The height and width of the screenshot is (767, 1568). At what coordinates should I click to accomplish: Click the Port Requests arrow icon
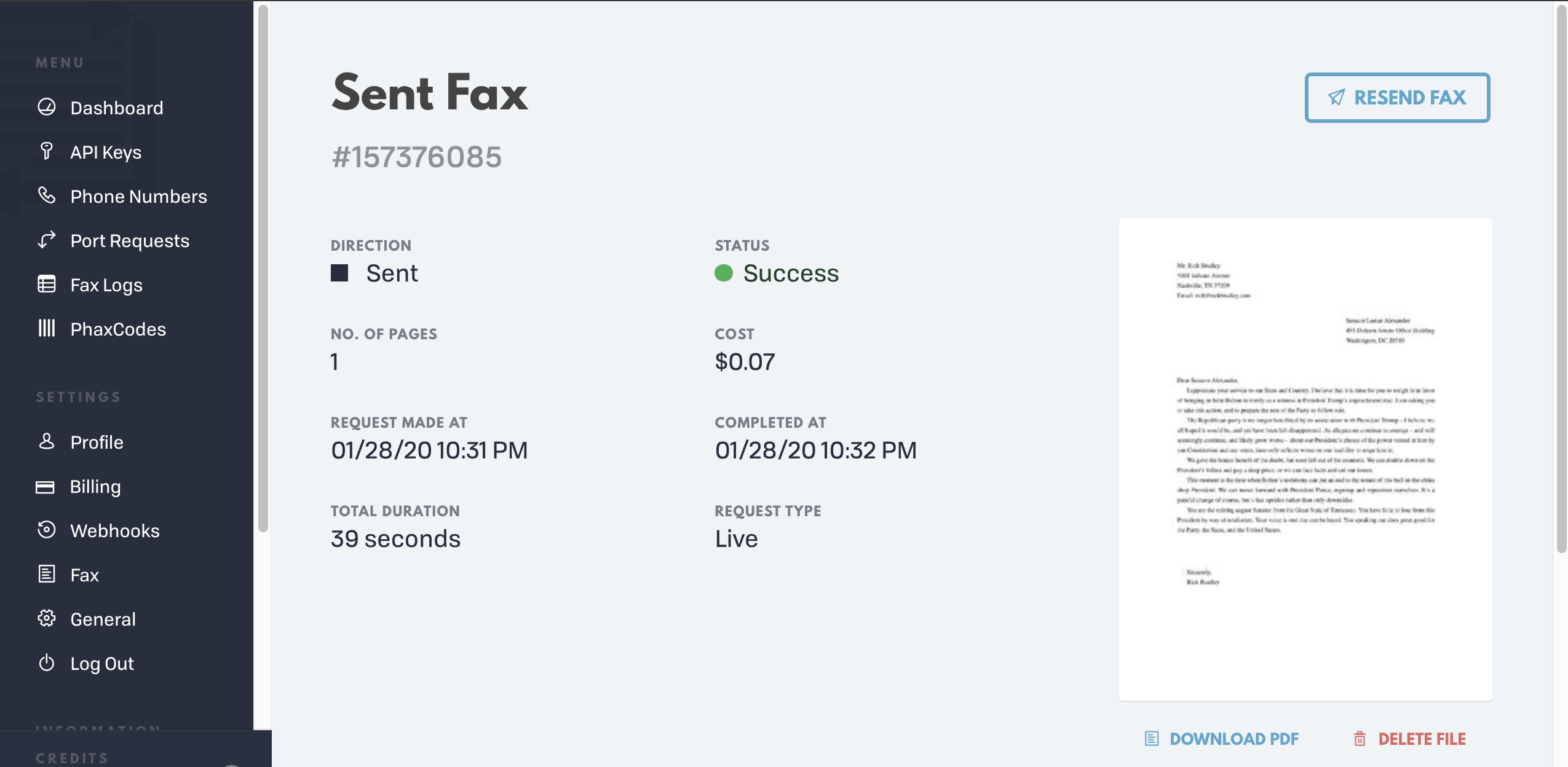pyautogui.click(x=47, y=240)
